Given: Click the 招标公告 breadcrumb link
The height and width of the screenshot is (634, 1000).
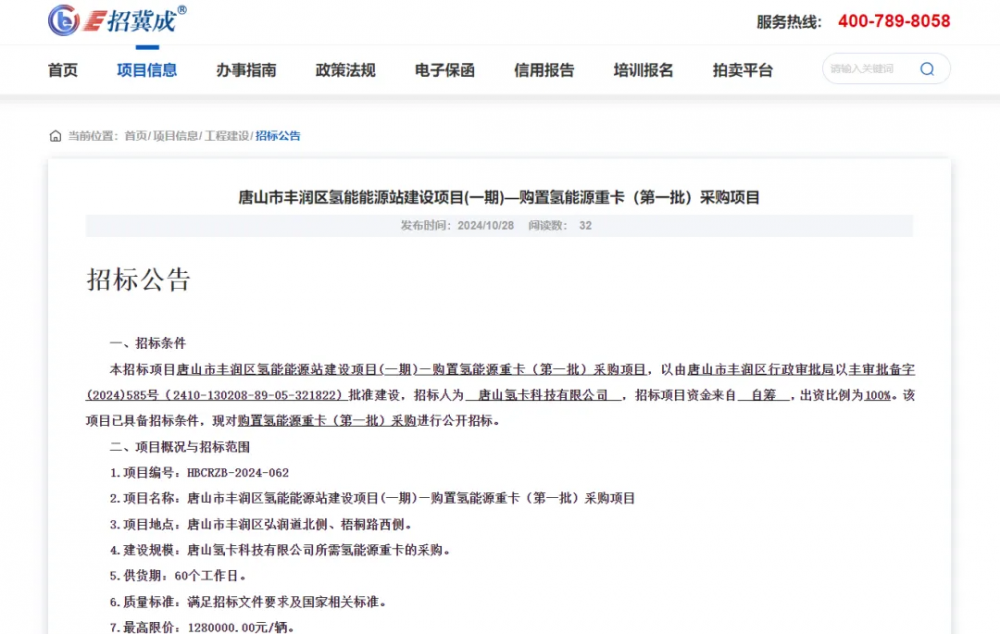Looking at the screenshot, I should (x=278, y=136).
